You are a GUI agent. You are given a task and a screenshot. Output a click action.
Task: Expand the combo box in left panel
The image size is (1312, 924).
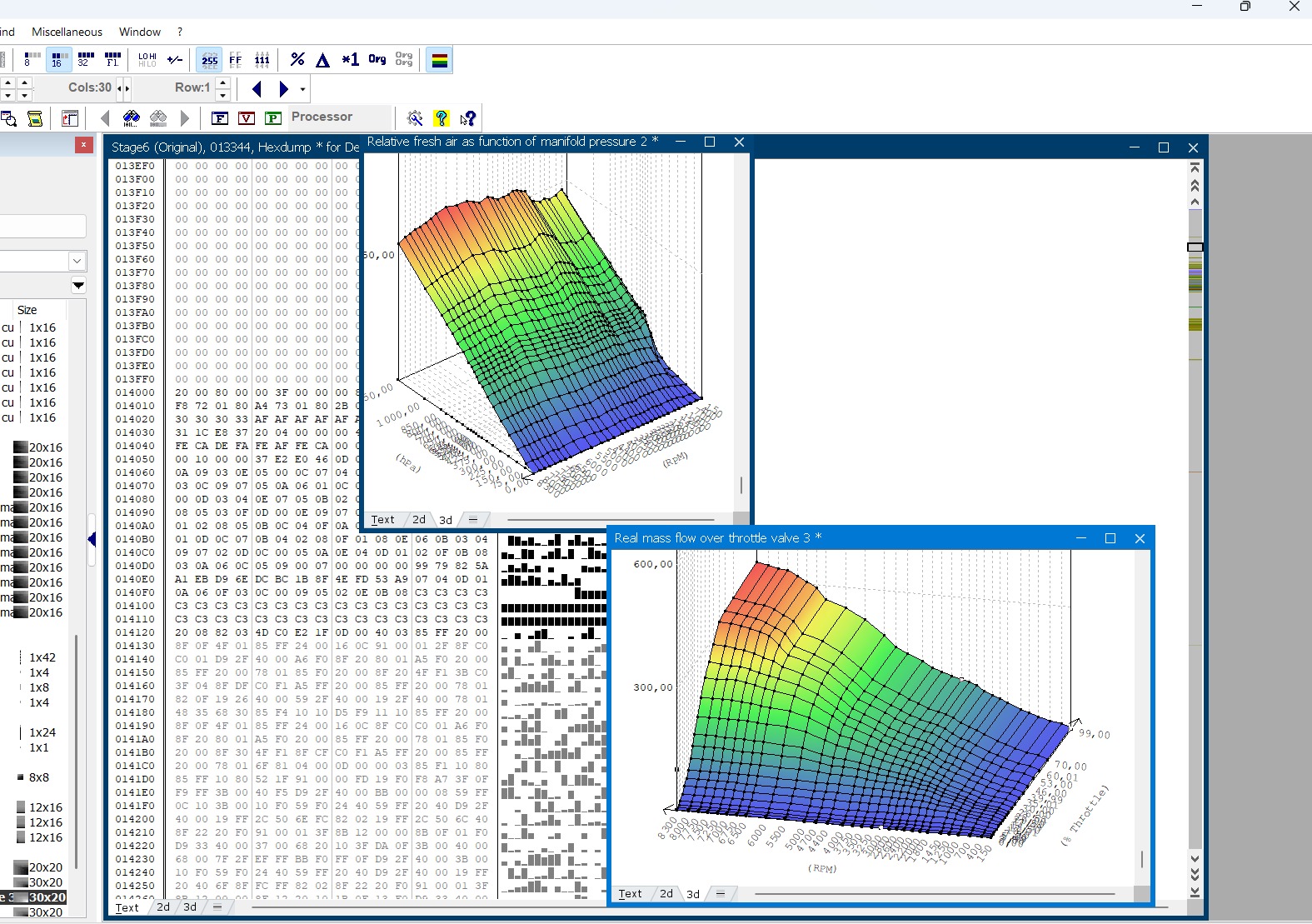pos(77,261)
